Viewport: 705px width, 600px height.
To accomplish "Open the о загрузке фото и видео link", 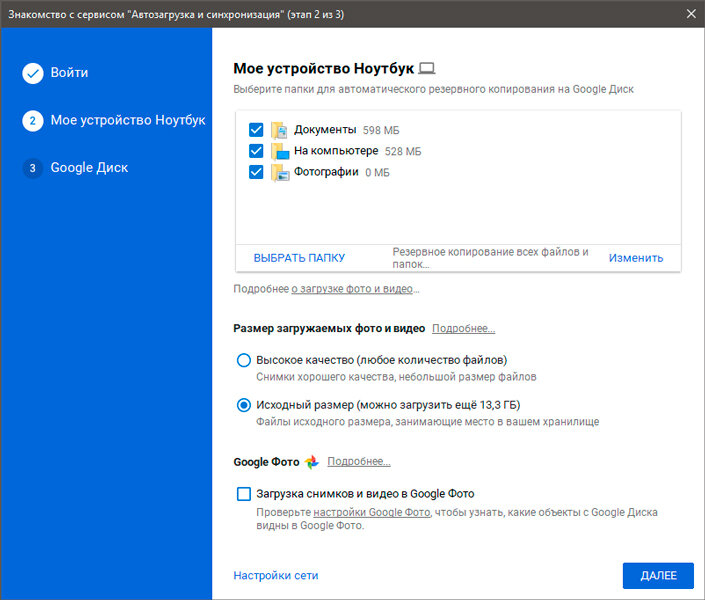I will coord(353,289).
